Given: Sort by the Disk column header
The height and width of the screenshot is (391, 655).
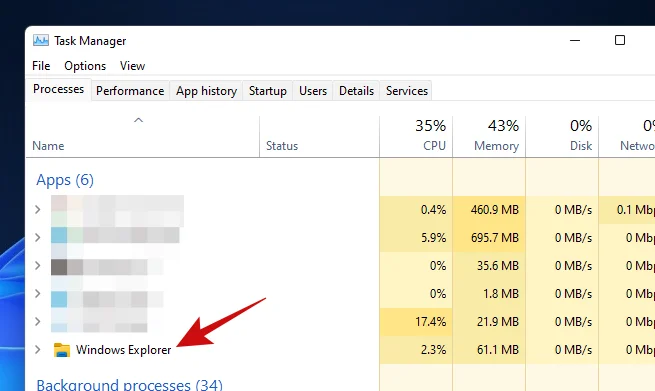Looking at the screenshot, I should click(562, 137).
